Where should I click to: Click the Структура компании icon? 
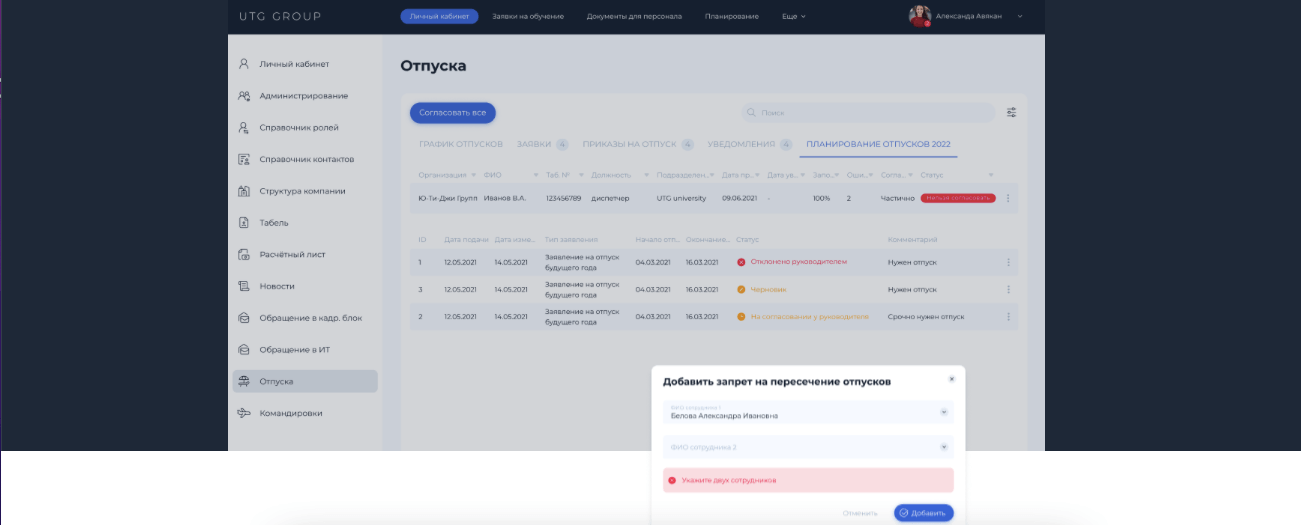(243, 191)
